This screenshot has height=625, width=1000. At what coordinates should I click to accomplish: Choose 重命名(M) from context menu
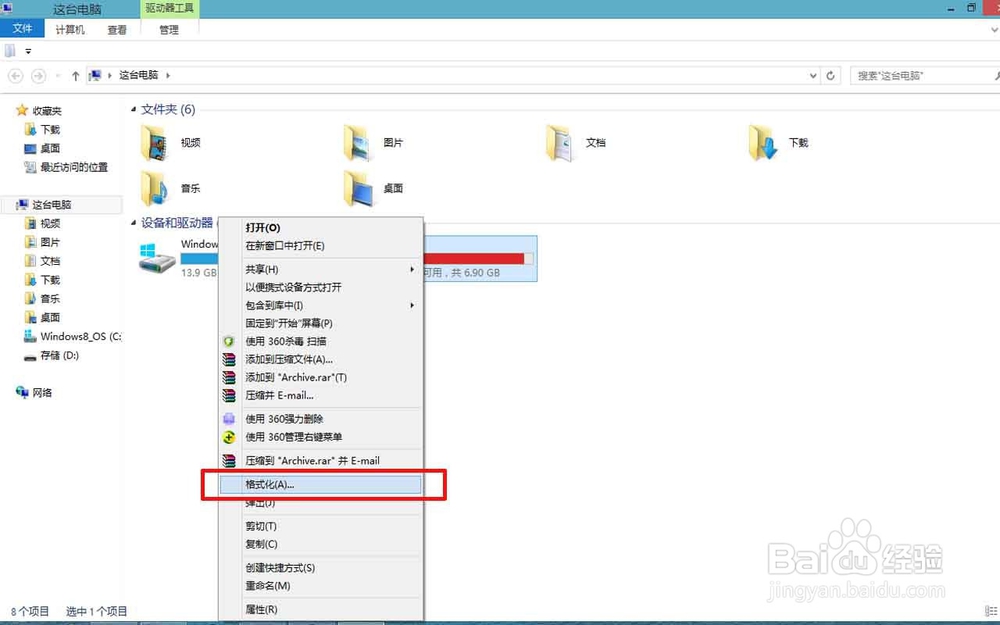320,585
